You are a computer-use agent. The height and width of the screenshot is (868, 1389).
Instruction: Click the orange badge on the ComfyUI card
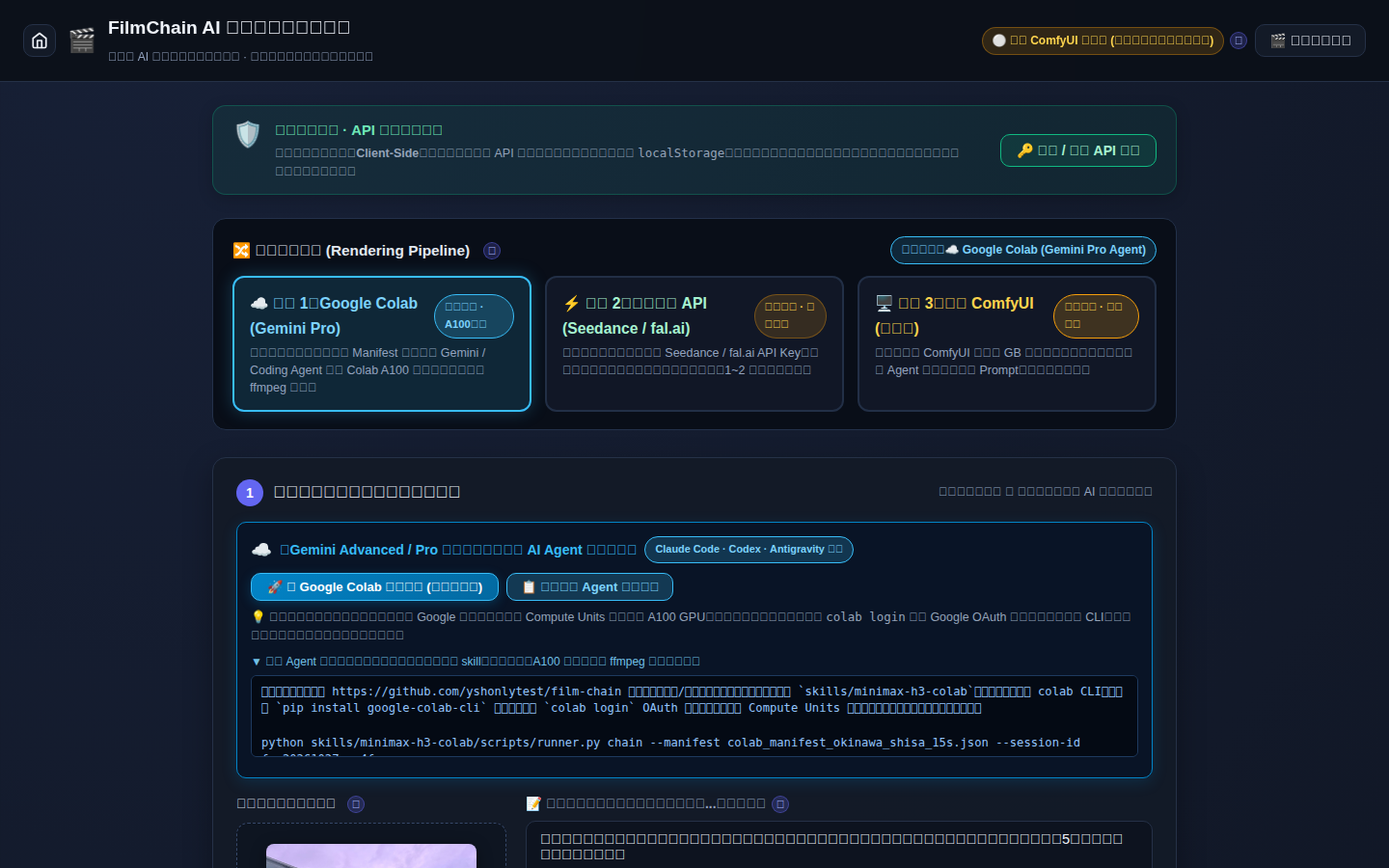[x=1096, y=316]
